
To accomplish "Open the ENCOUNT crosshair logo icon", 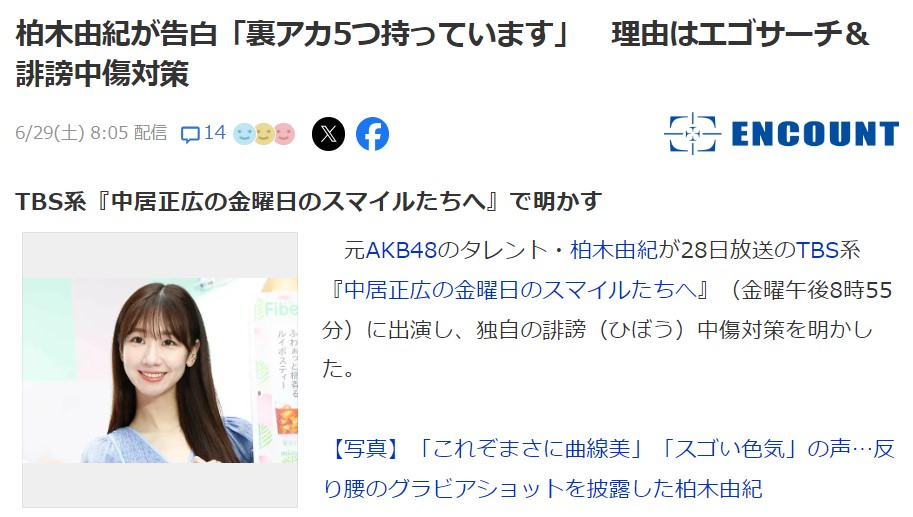I will 692,133.
